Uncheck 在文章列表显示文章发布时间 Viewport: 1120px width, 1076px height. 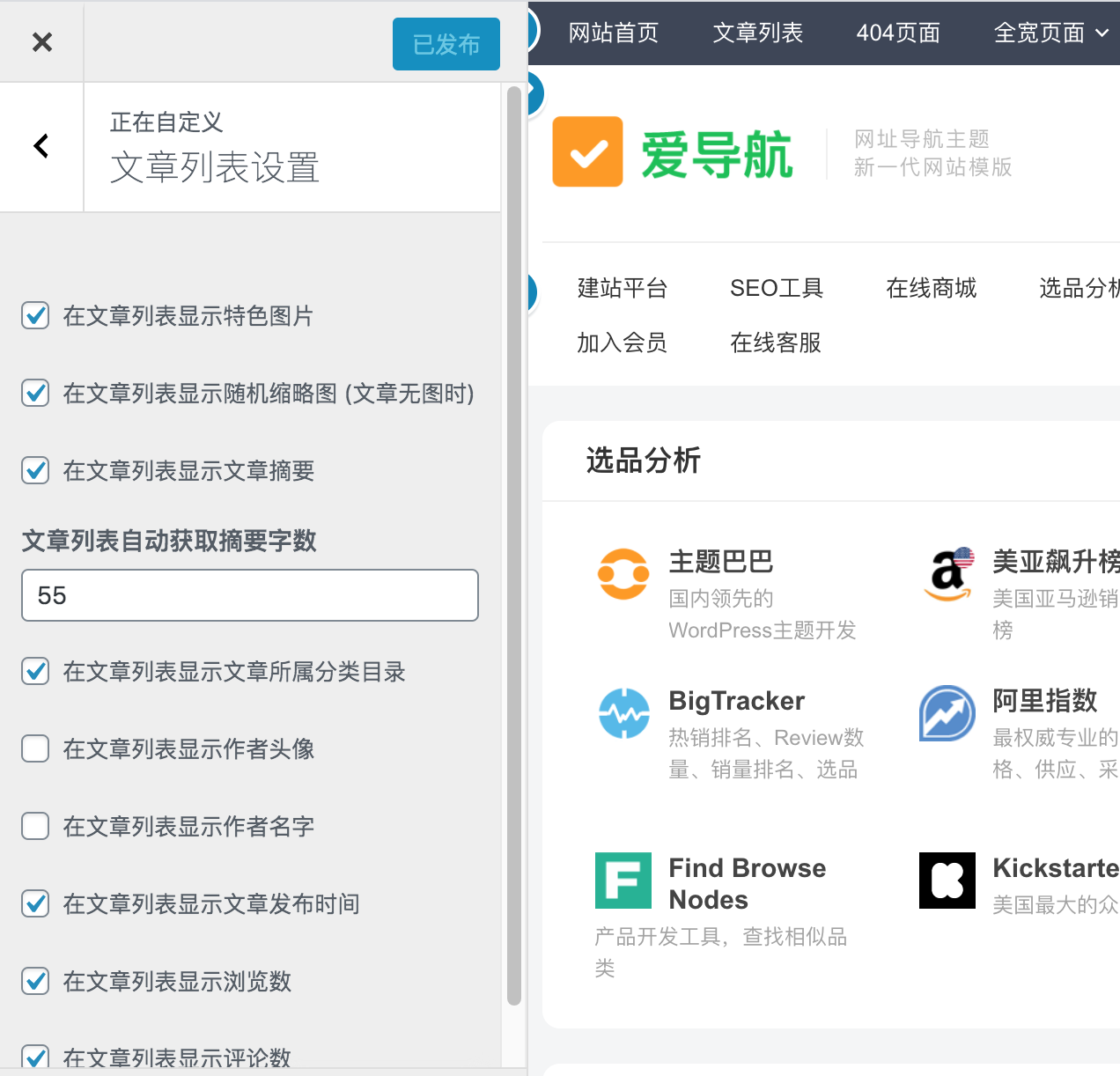[x=35, y=903]
